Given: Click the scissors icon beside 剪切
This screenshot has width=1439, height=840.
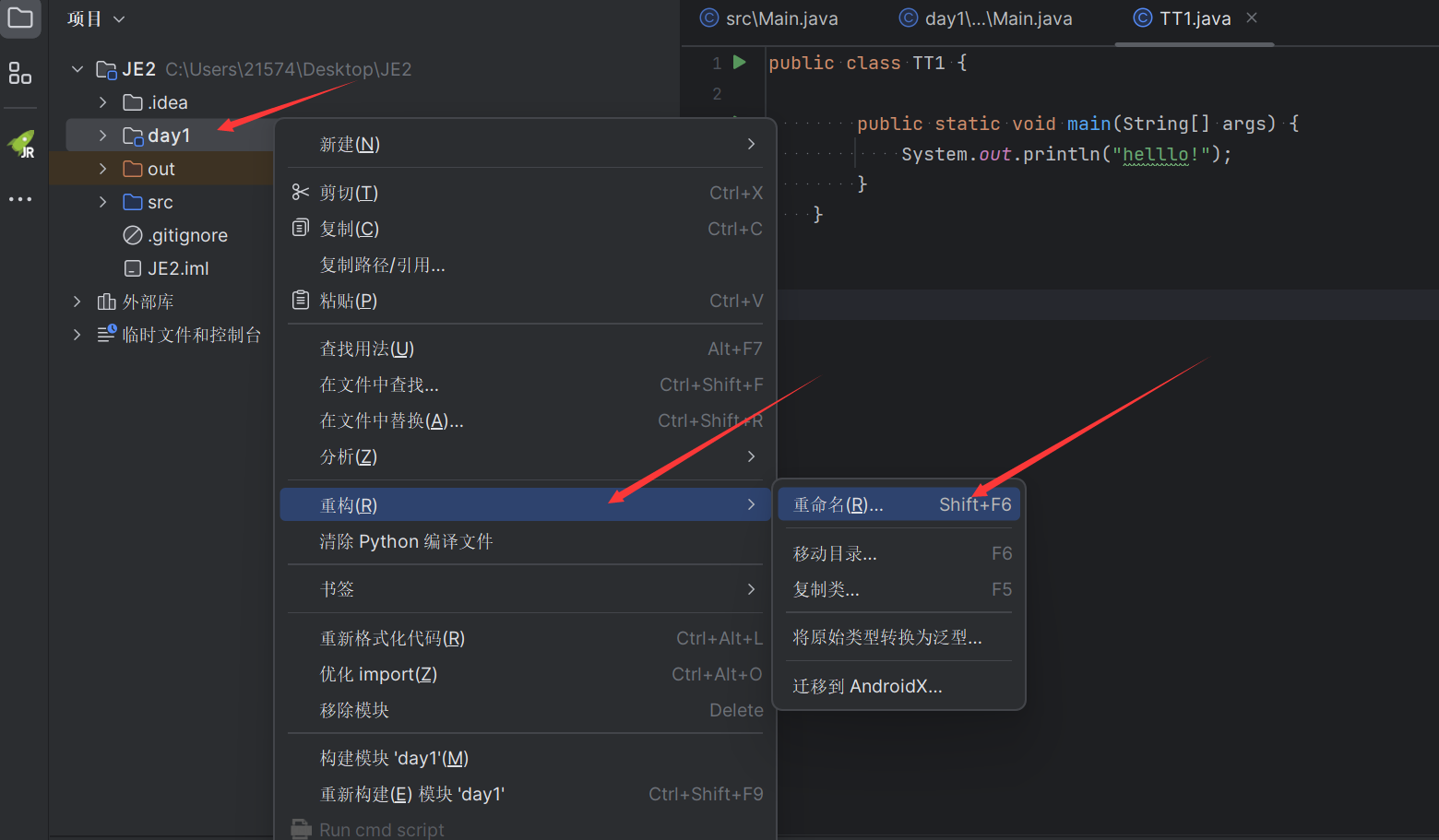Looking at the screenshot, I should pos(300,192).
